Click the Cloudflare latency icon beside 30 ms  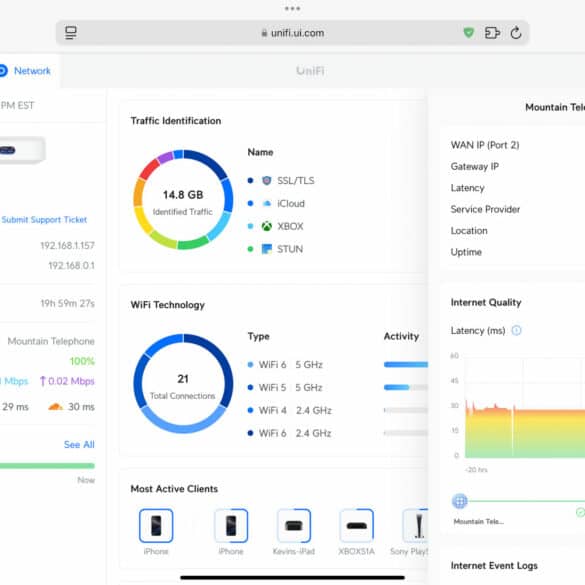55,407
